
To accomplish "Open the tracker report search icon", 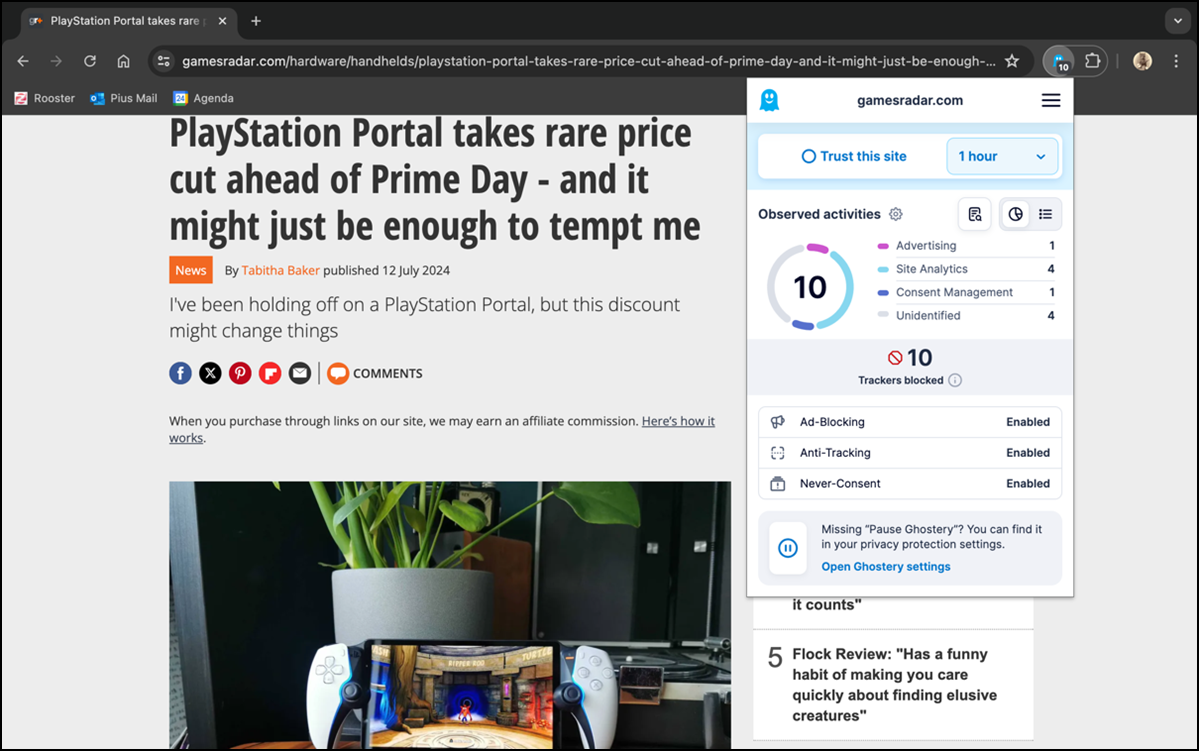I will 975,214.
